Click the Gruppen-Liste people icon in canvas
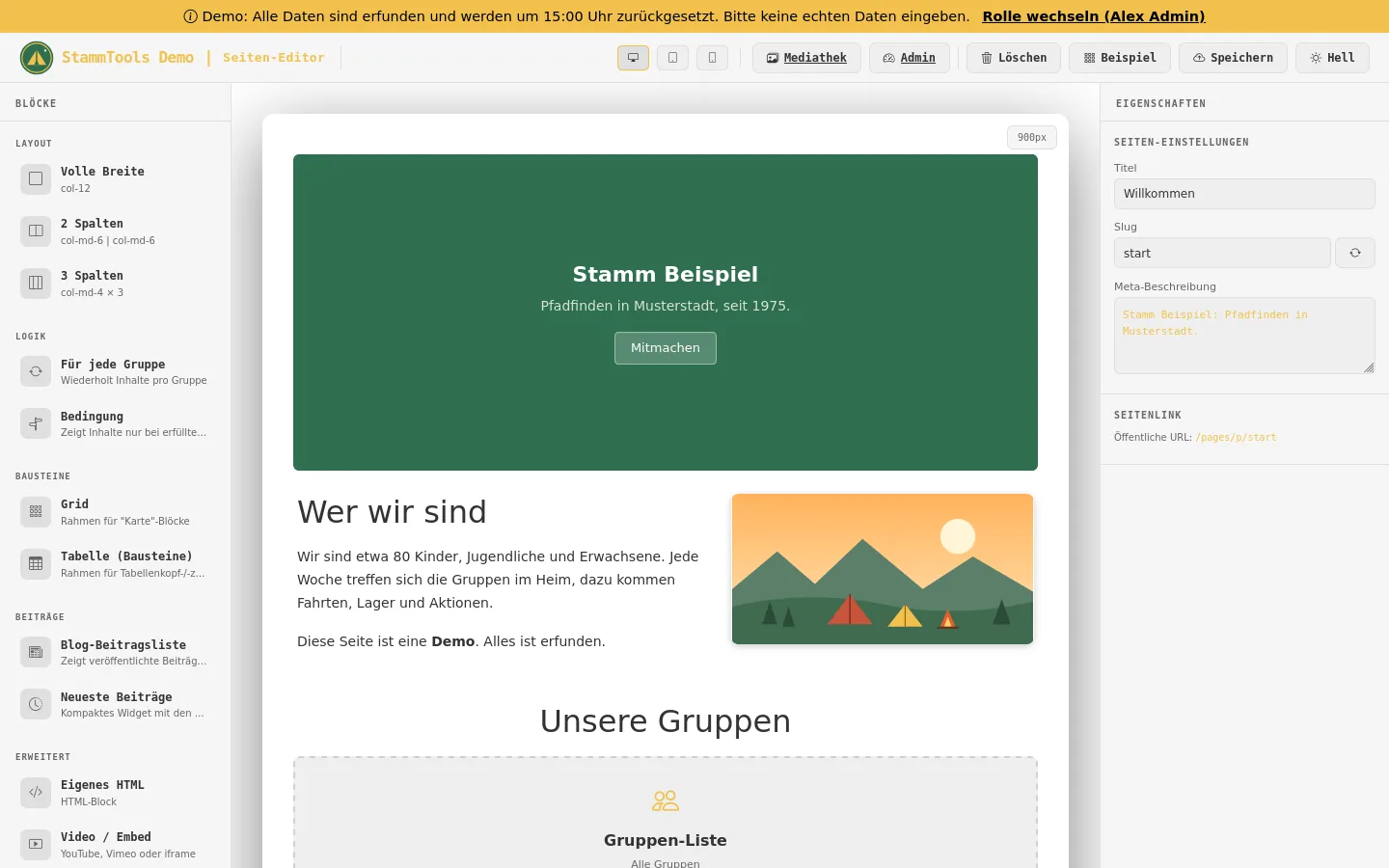The image size is (1389, 868). pos(666,800)
